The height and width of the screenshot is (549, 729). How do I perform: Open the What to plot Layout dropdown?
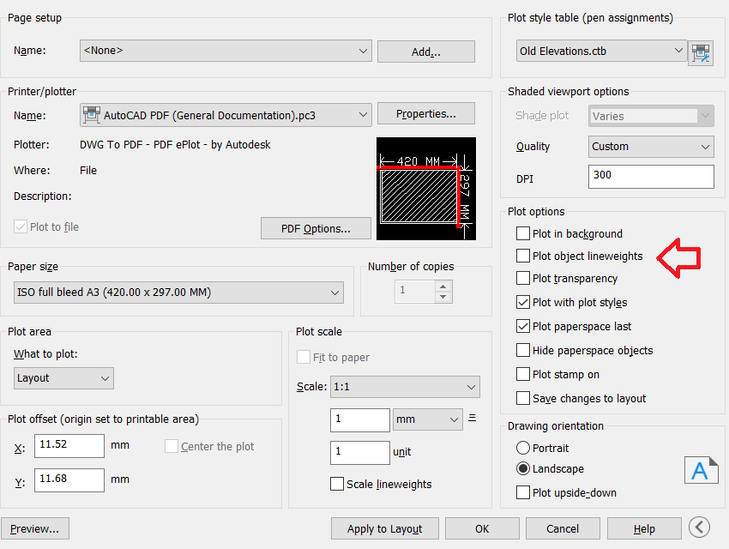click(x=64, y=378)
